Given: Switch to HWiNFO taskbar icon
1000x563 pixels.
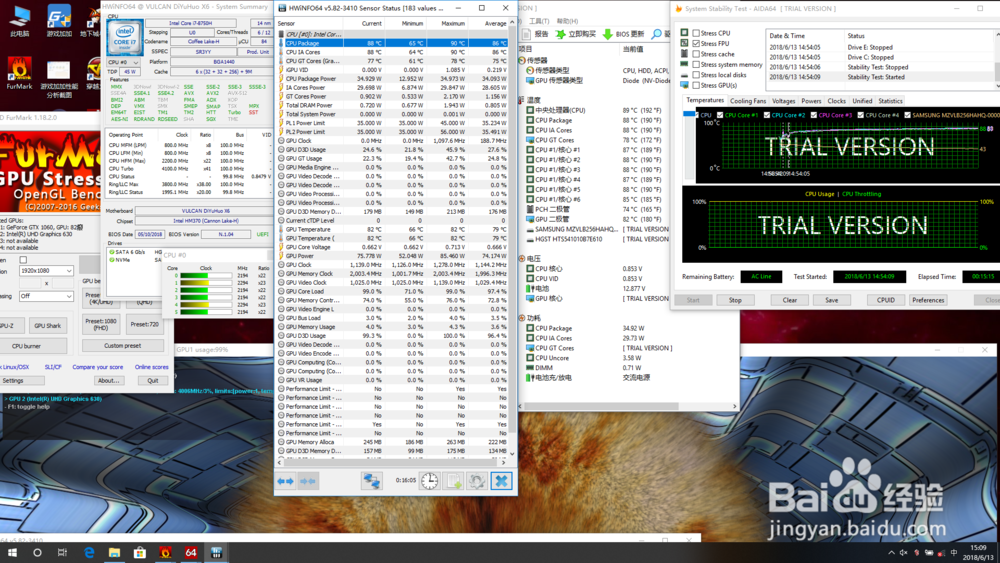Looking at the screenshot, I should tap(216, 553).
